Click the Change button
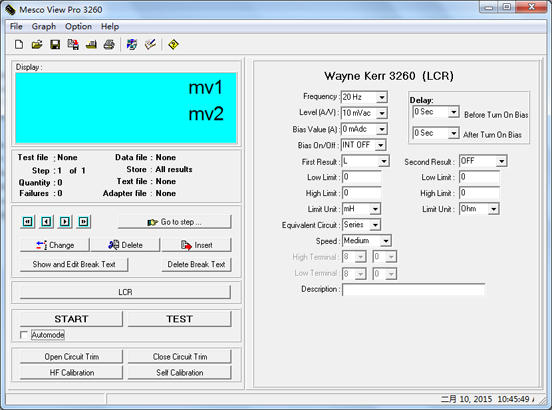The image size is (552, 410). click(x=55, y=245)
